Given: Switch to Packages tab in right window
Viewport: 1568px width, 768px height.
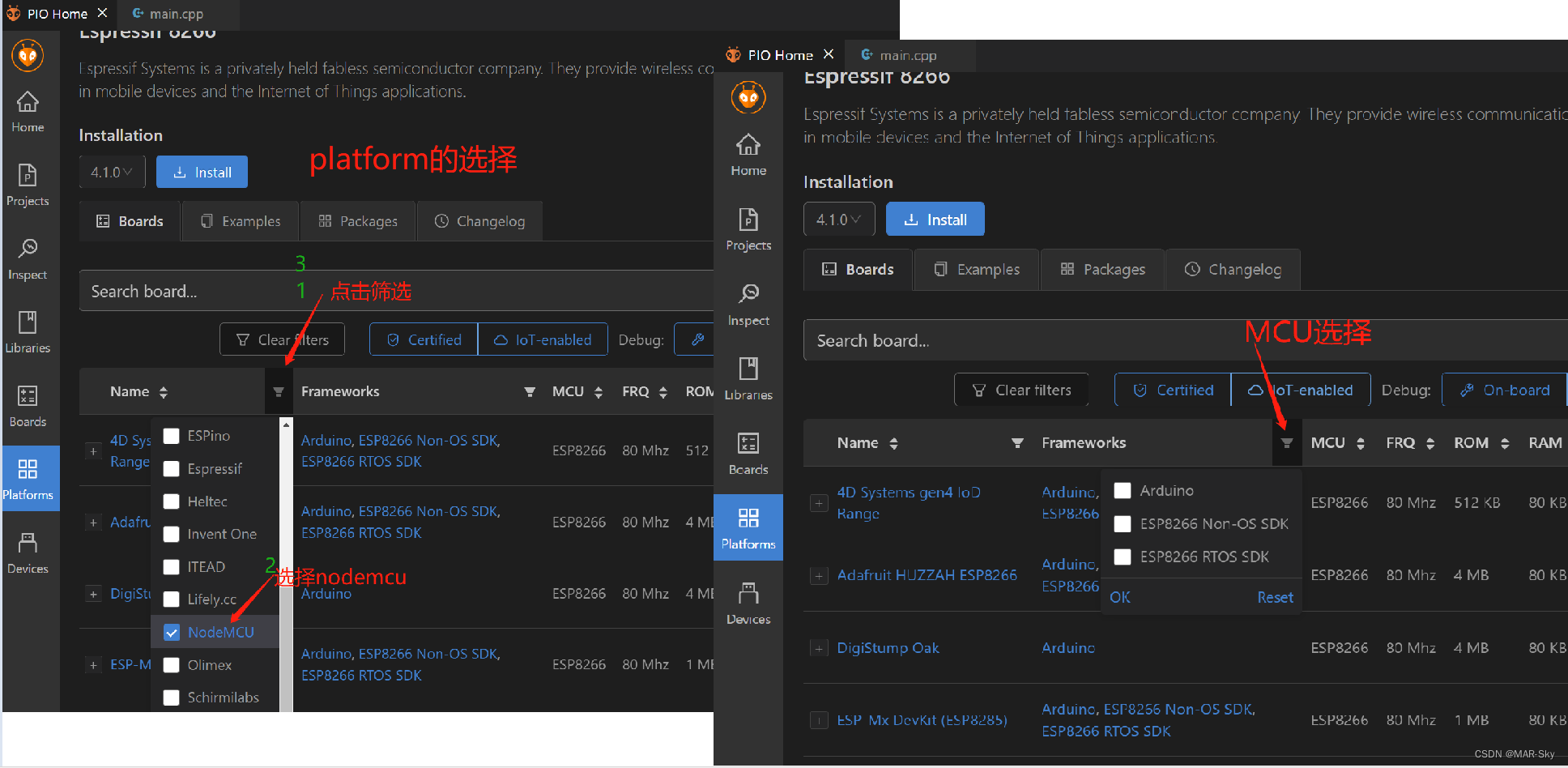Looking at the screenshot, I should (x=1102, y=269).
